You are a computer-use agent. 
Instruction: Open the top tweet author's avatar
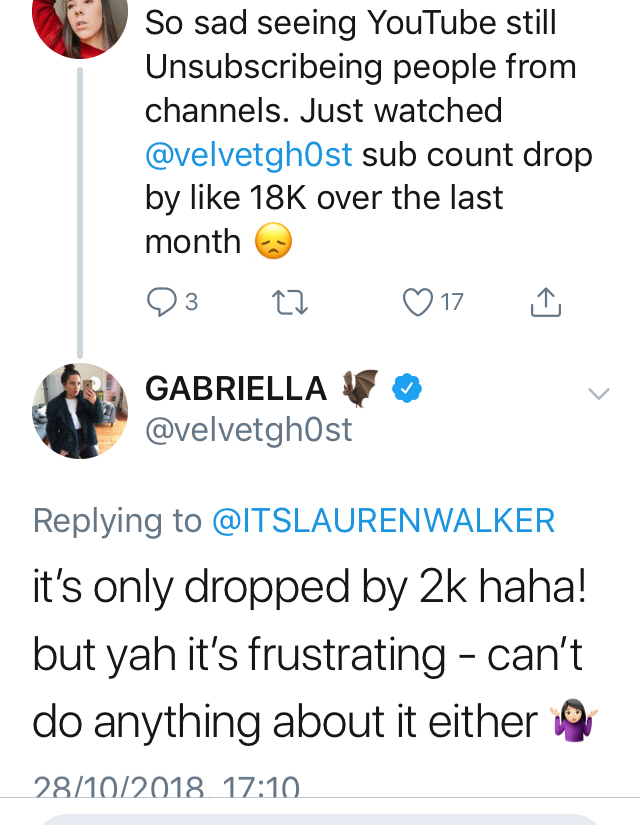(80, 22)
